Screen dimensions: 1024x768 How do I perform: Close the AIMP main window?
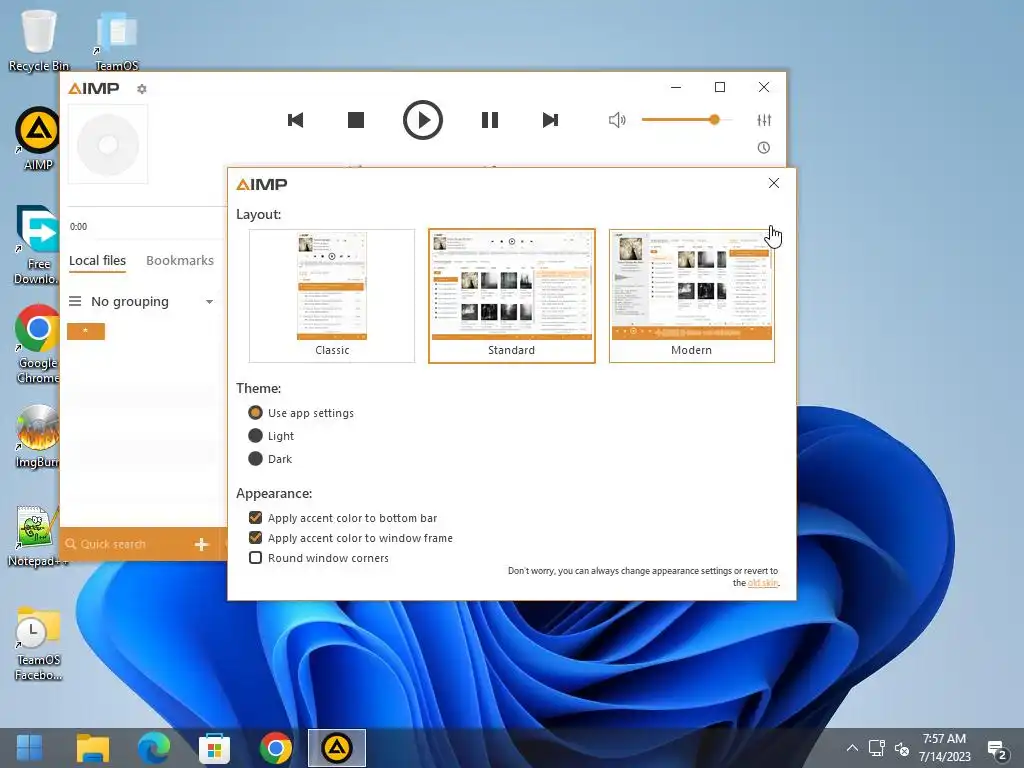point(763,87)
